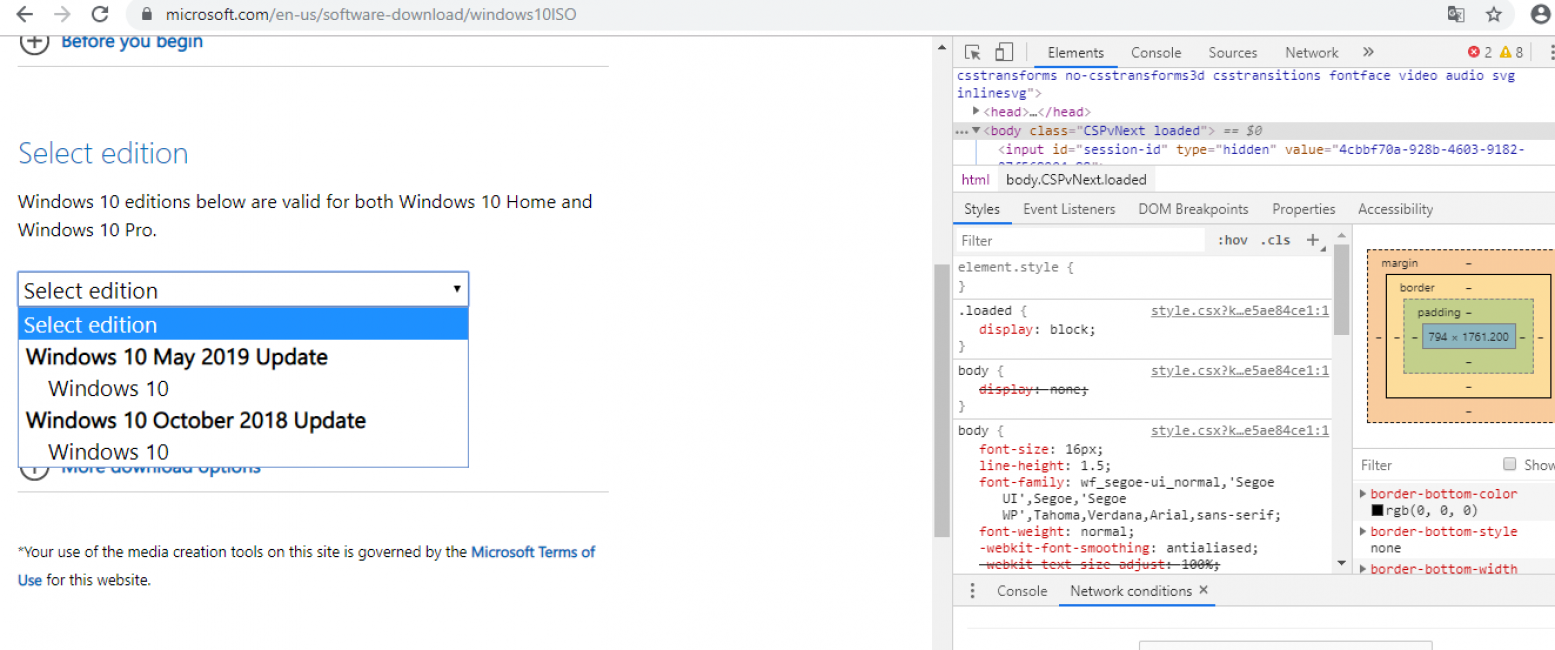Click the translate page icon
Screen dimensions: 1555x650
pyautogui.click(x=1456, y=14)
